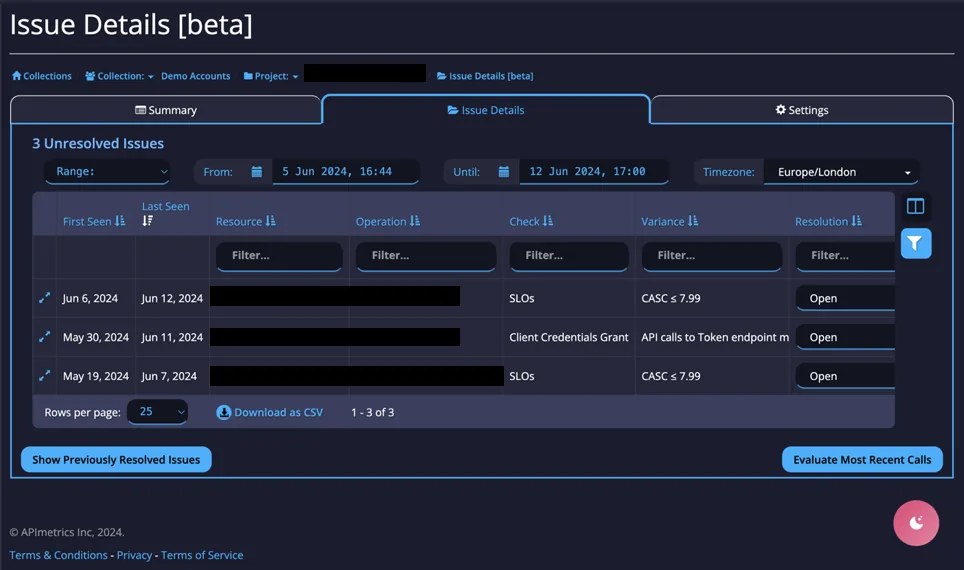Viewport: 964px width, 570px height.
Task: Sort by Check column
Action: coord(531,221)
